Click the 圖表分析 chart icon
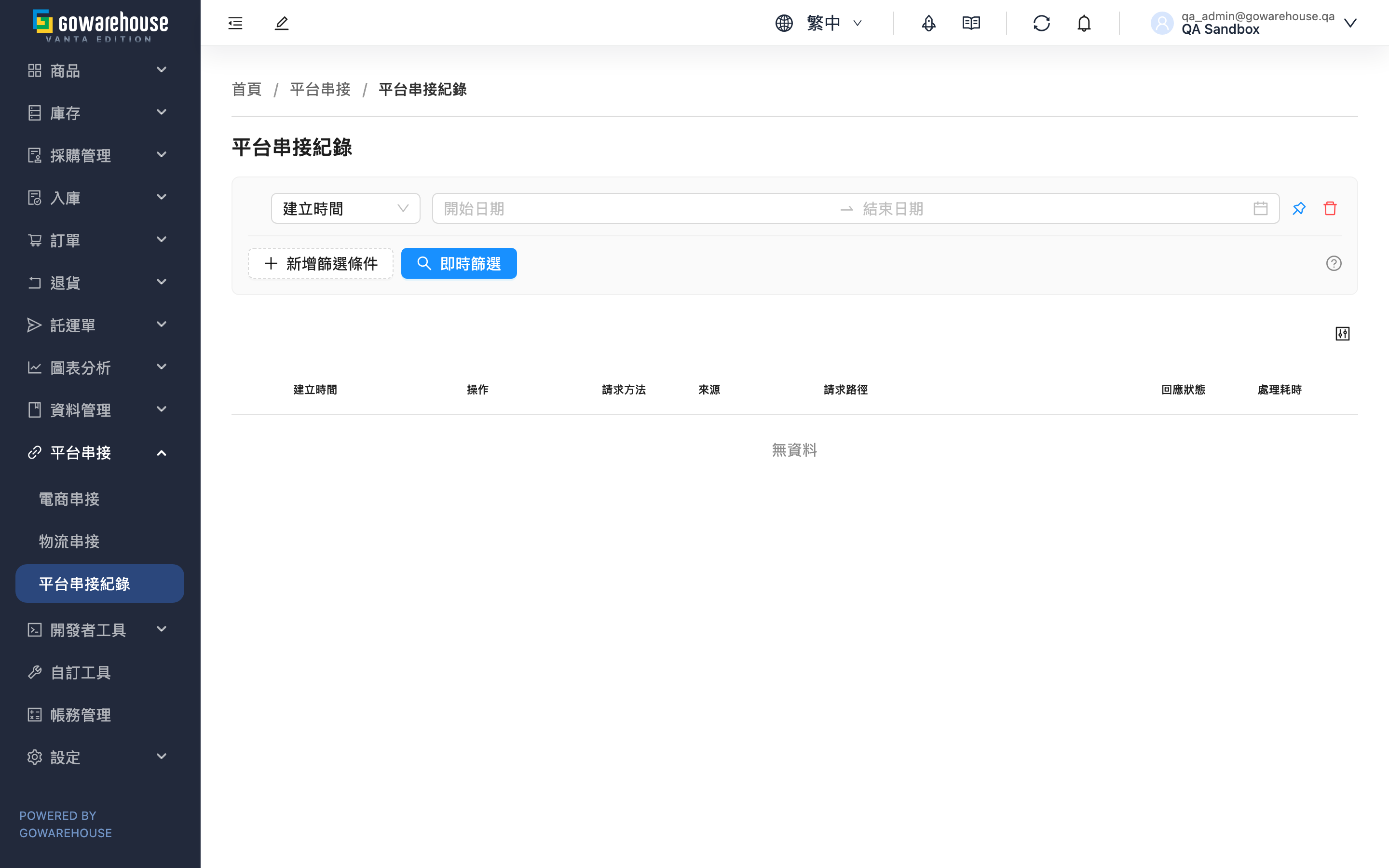The height and width of the screenshot is (868, 1389). [34, 367]
